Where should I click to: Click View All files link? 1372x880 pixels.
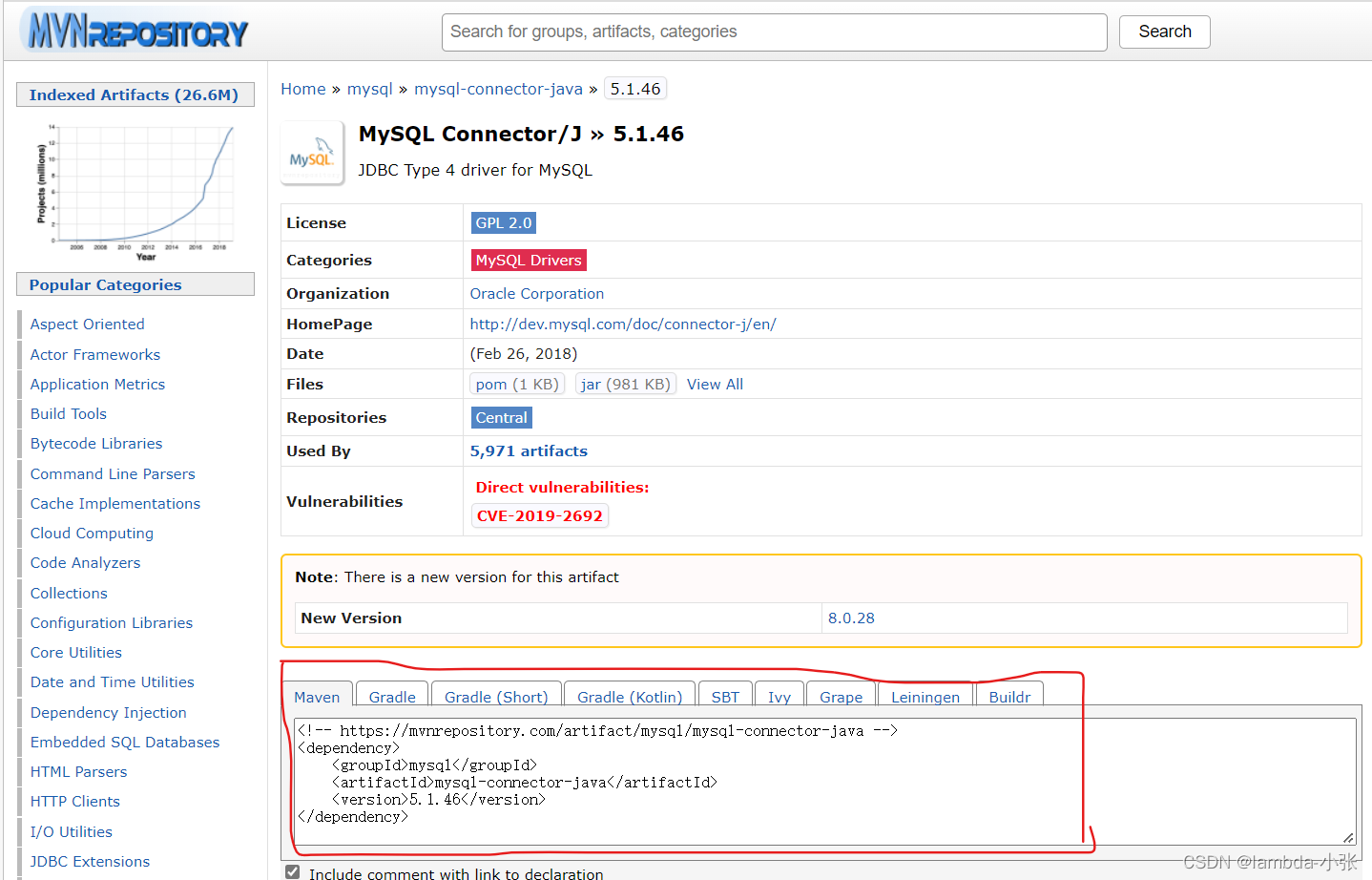[x=715, y=384]
